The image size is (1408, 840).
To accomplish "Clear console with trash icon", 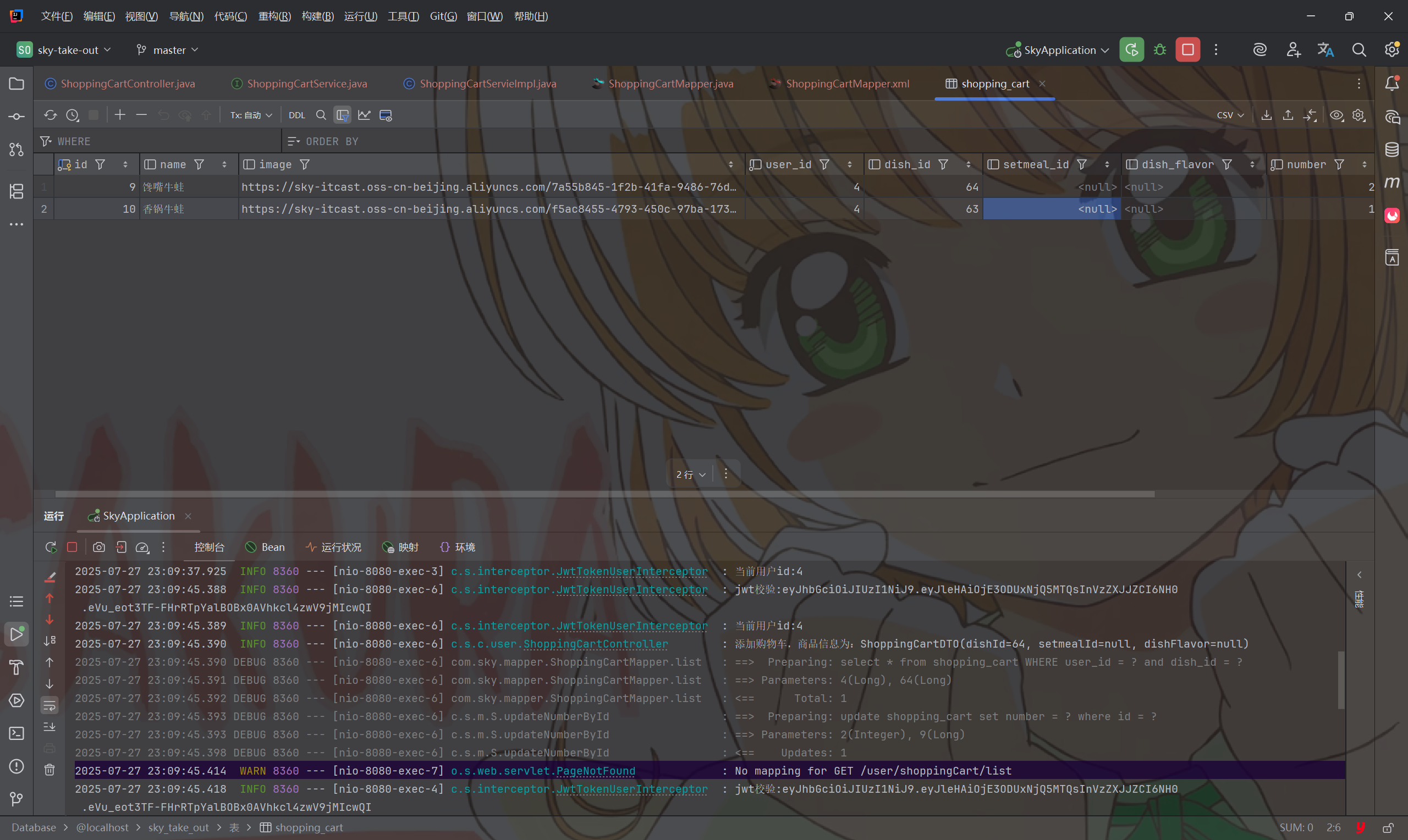I will coord(50,770).
